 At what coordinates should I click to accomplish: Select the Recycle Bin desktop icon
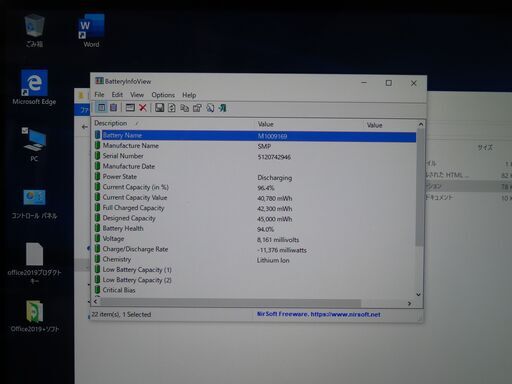[x=34, y=31]
